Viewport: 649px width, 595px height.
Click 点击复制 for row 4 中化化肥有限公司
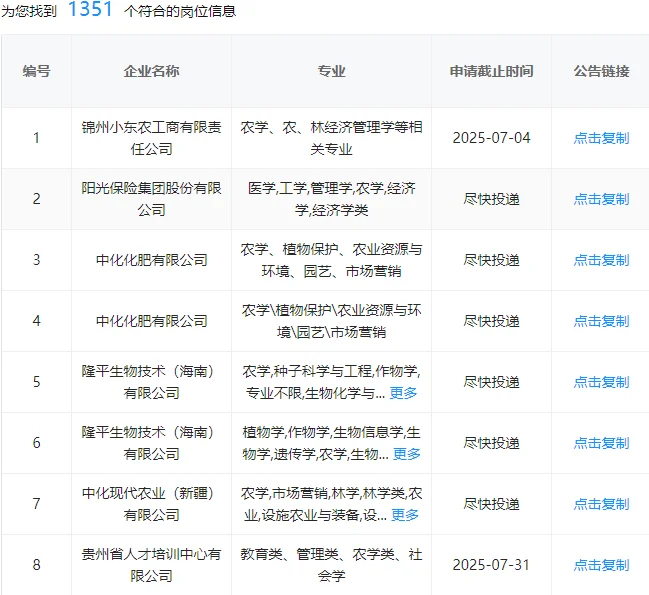601,321
